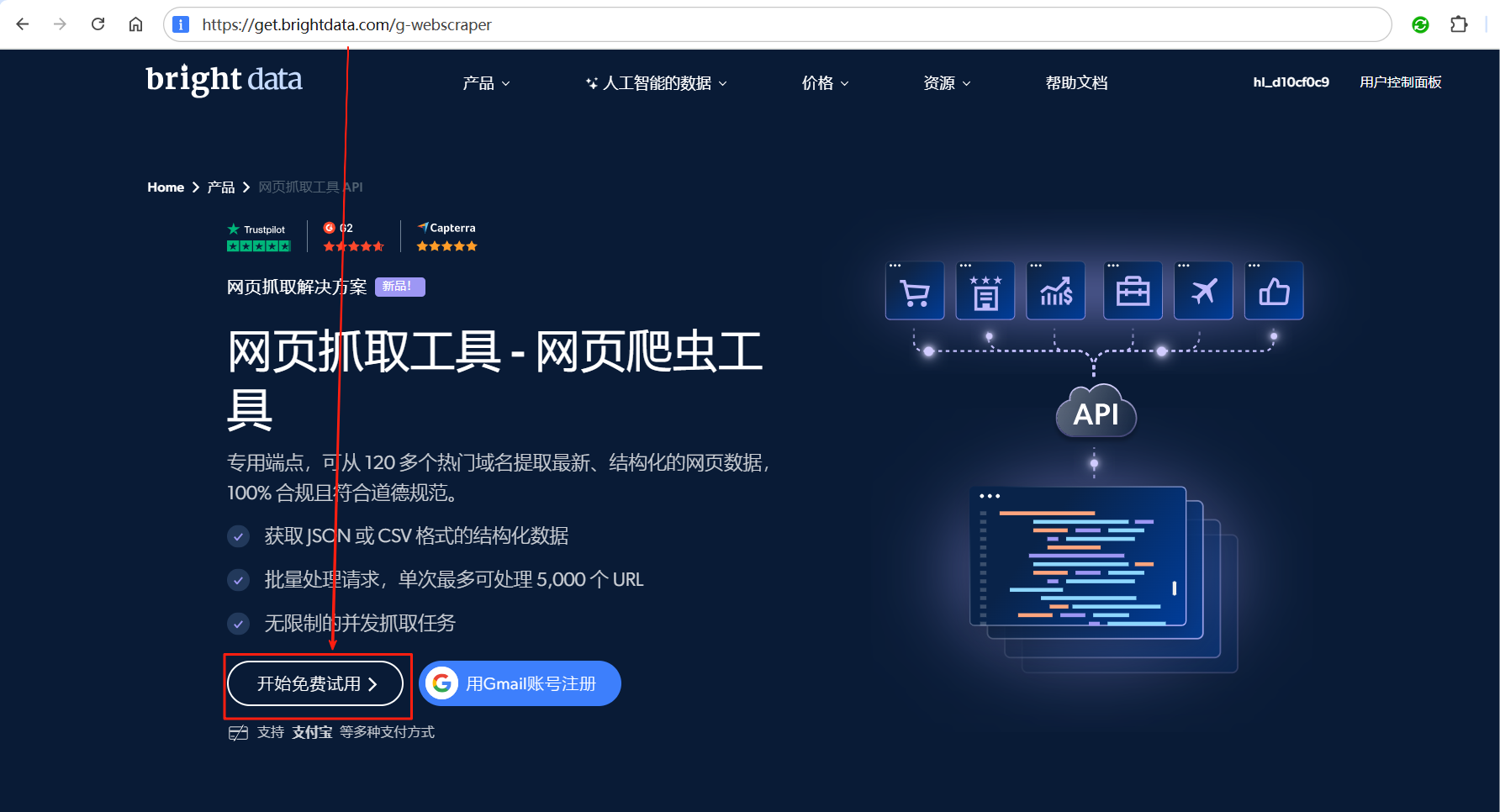This screenshot has height=812, width=1500.
Task: Open the 价格 dropdown menu
Action: coord(825,83)
